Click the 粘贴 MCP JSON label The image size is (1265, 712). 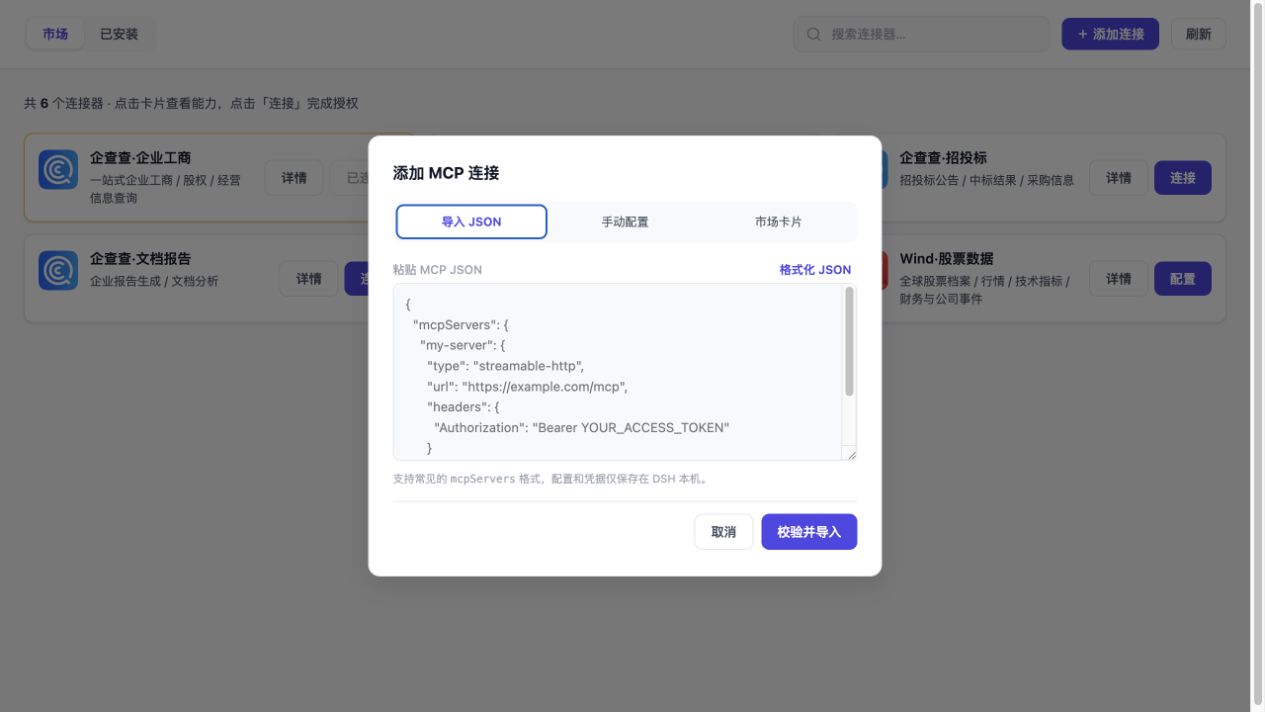[x=437, y=270]
